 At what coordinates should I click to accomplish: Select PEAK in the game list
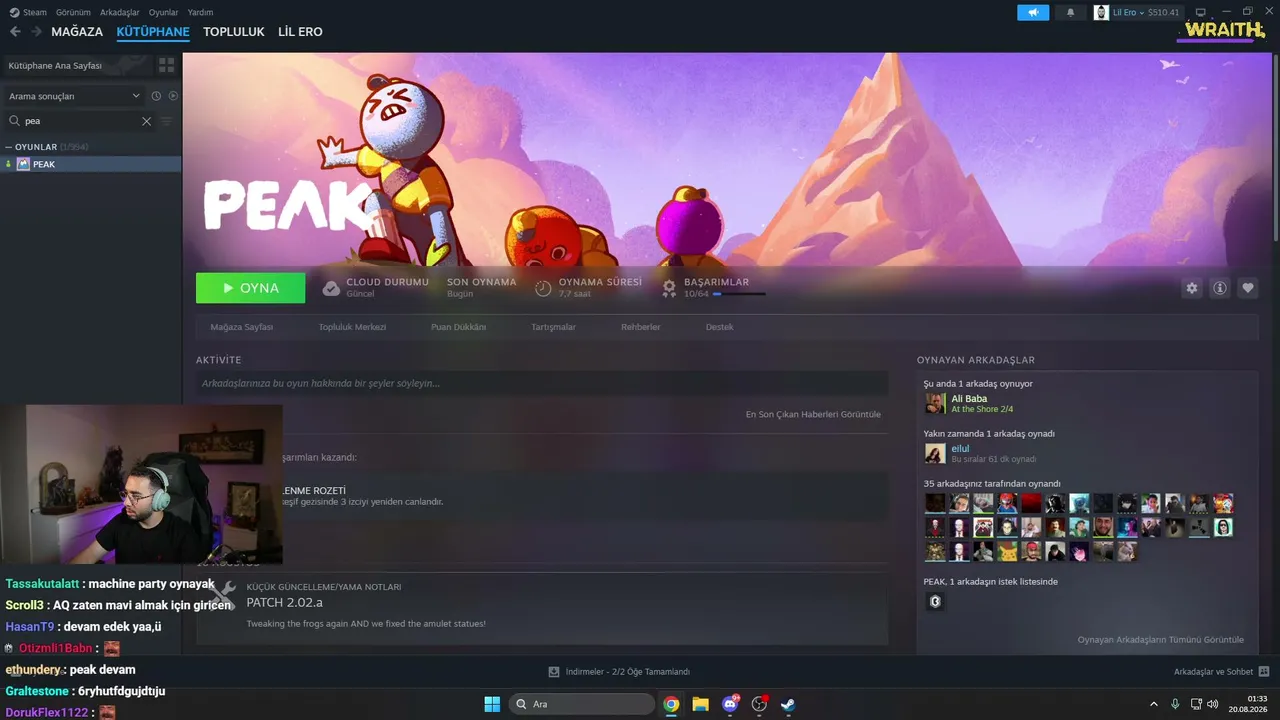90,164
